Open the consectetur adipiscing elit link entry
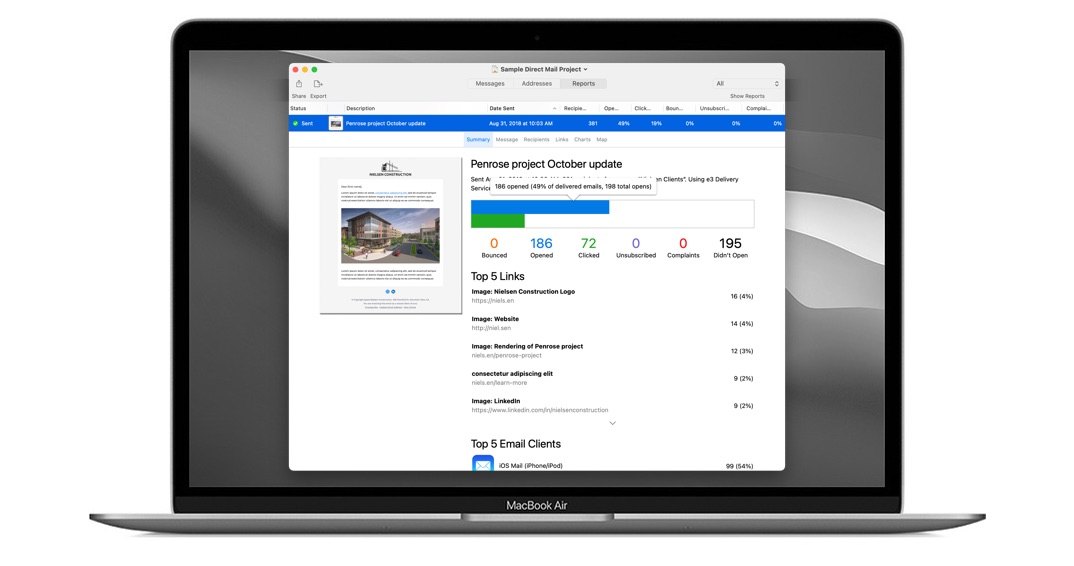This screenshot has width=1074, height=566. tap(612, 378)
